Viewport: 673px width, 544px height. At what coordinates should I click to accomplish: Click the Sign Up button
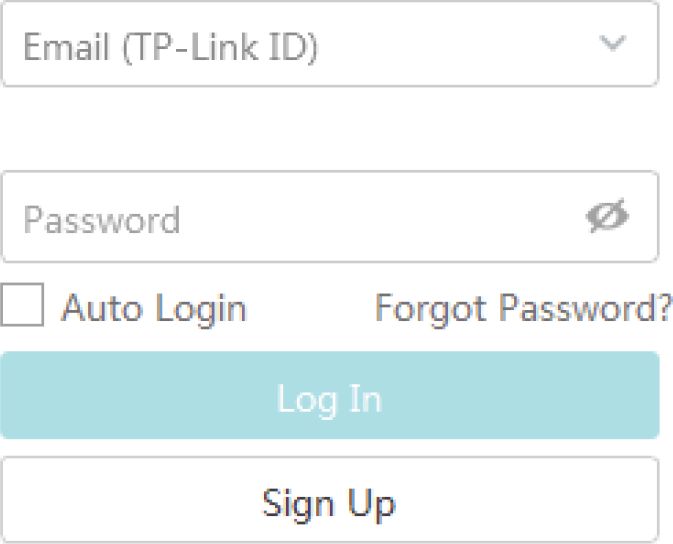click(x=329, y=501)
